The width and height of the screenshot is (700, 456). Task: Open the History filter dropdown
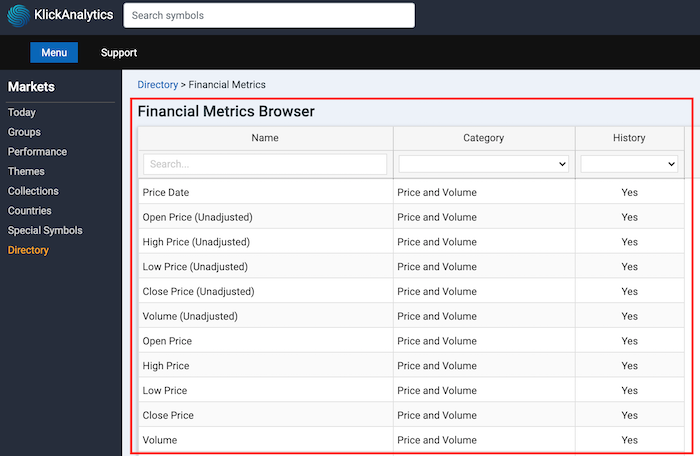(x=629, y=164)
